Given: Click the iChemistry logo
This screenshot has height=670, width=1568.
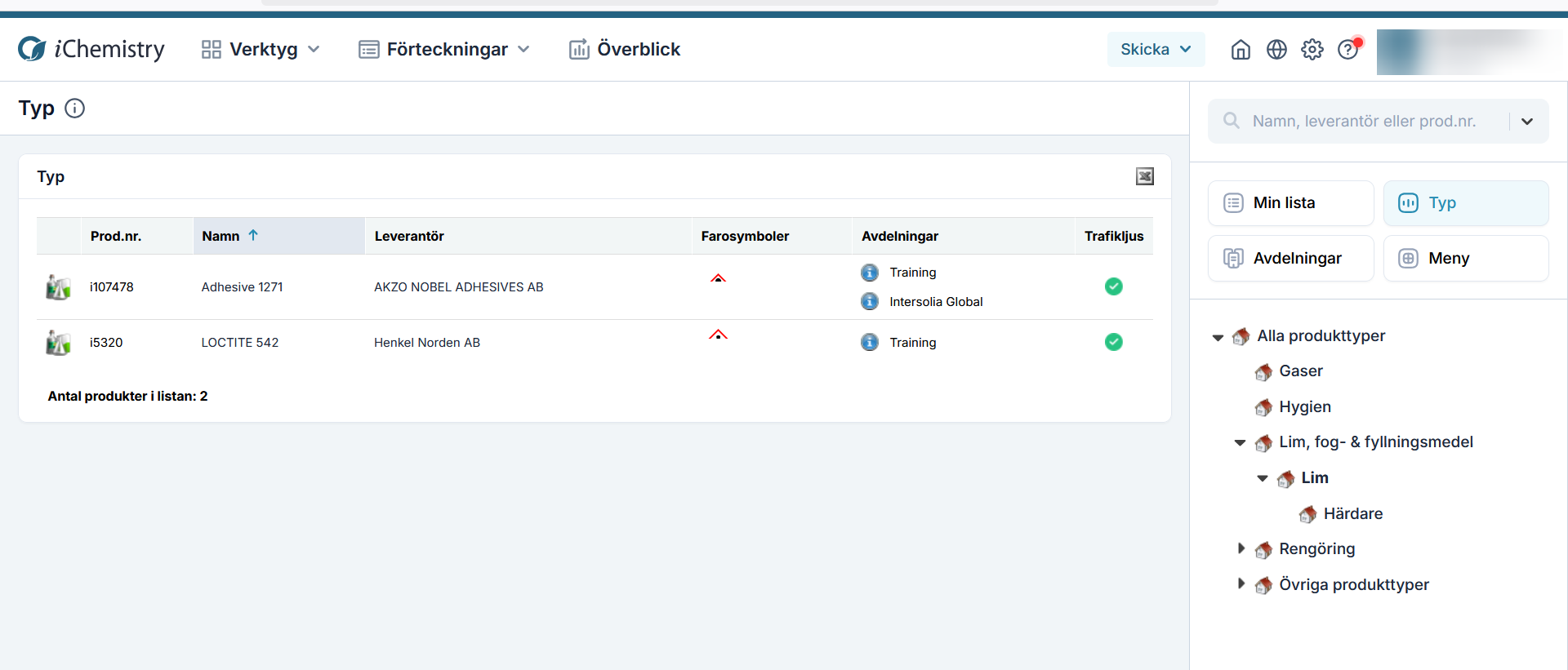Looking at the screenshot, I should click(x=91, y=49).
